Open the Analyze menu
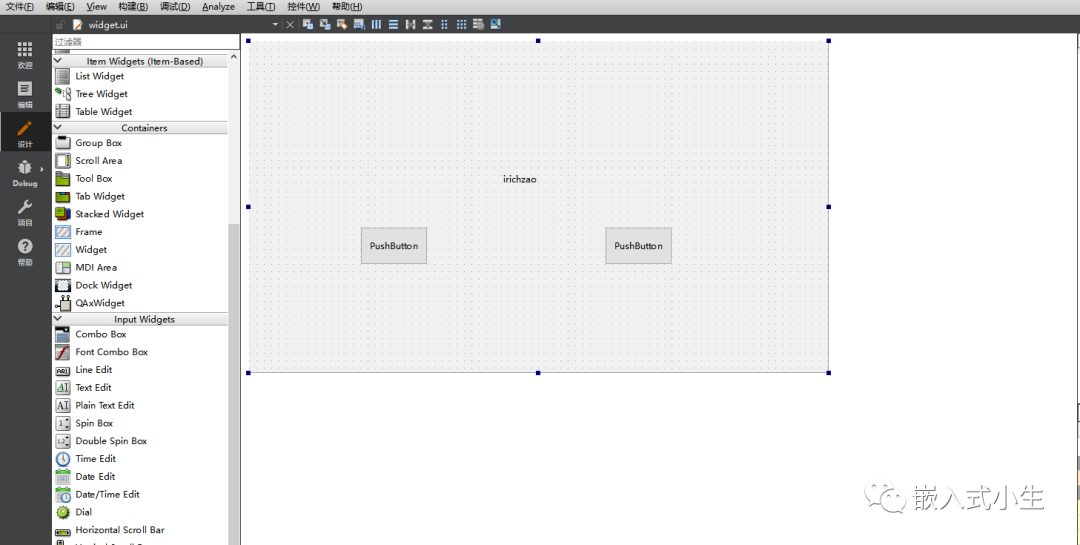Viewport: 1080px width, 545px height. [218, 6]
